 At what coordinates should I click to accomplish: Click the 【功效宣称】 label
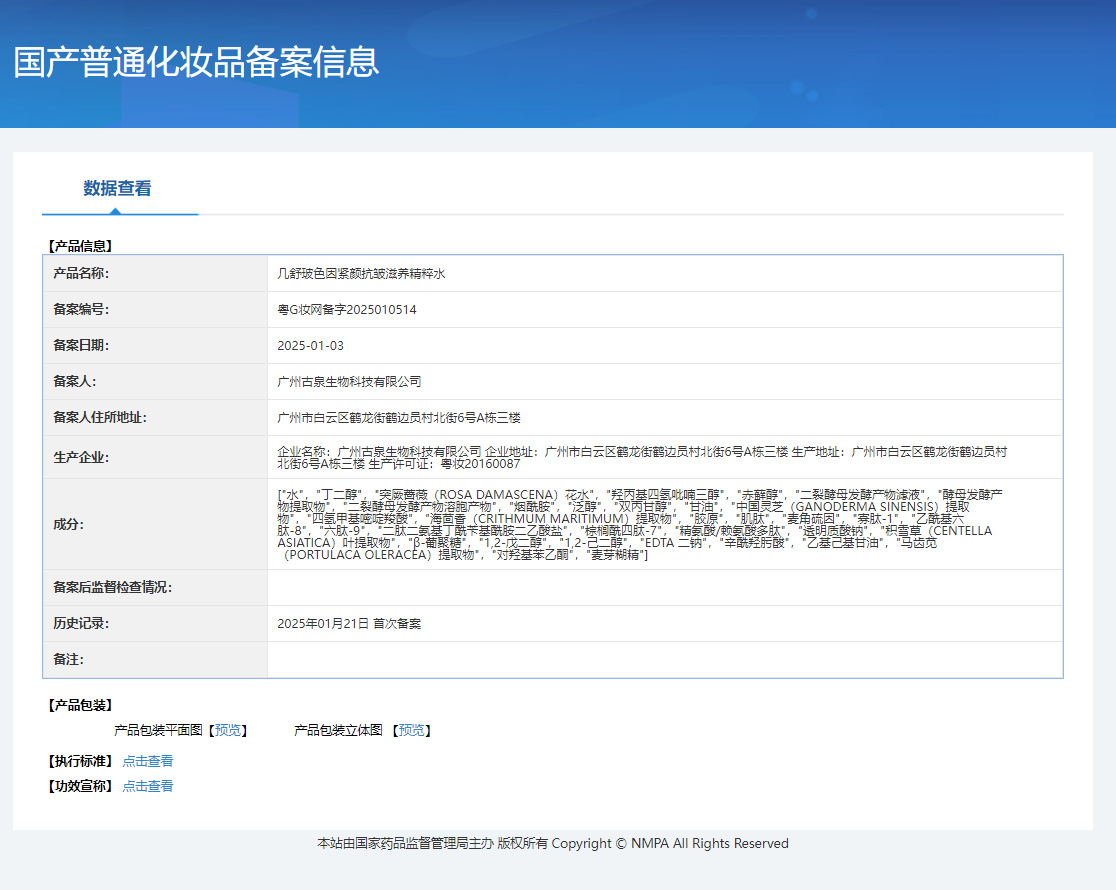pos(80,786)
